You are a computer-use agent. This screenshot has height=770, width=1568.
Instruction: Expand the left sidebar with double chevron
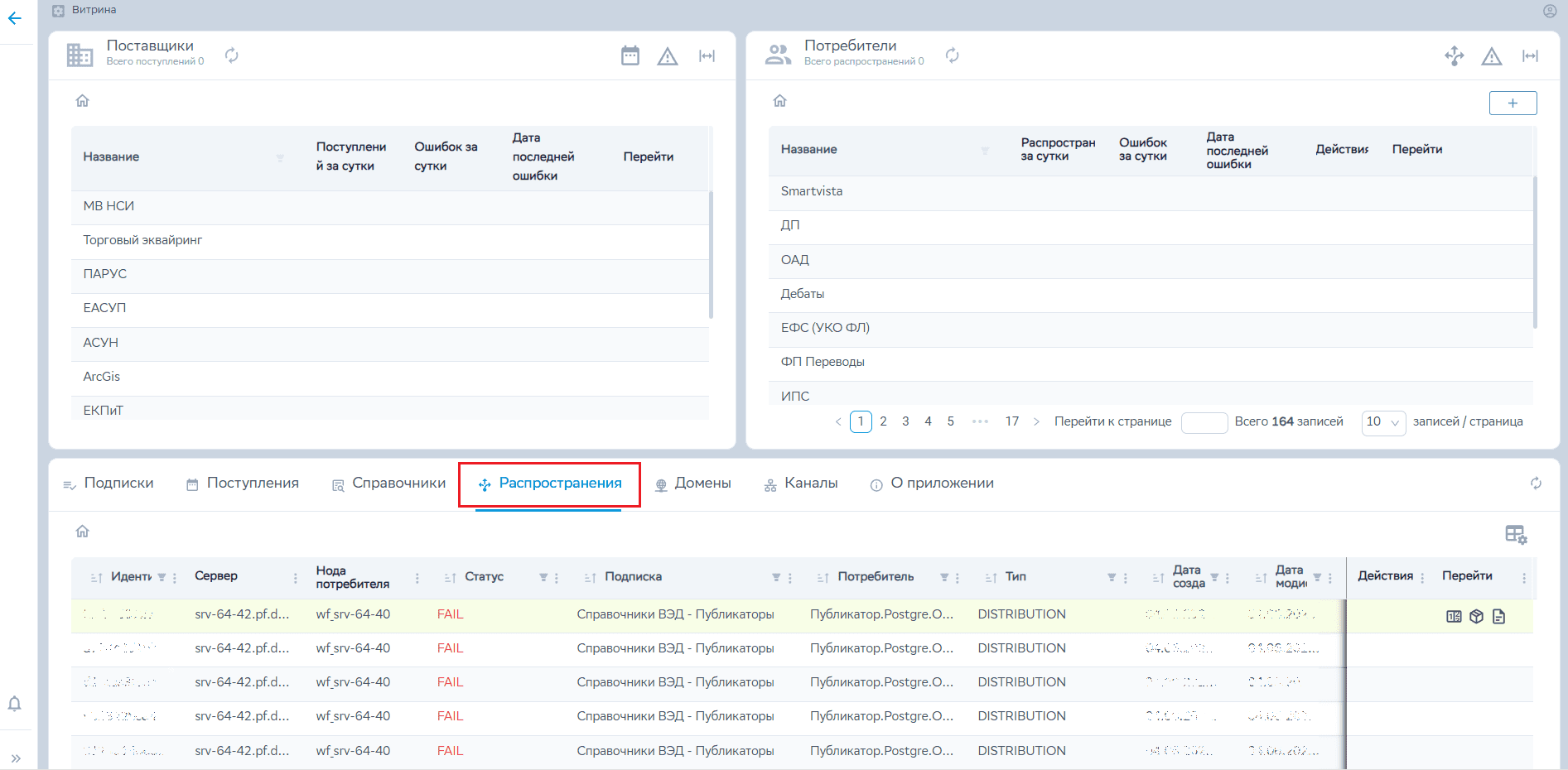(15, 758)
